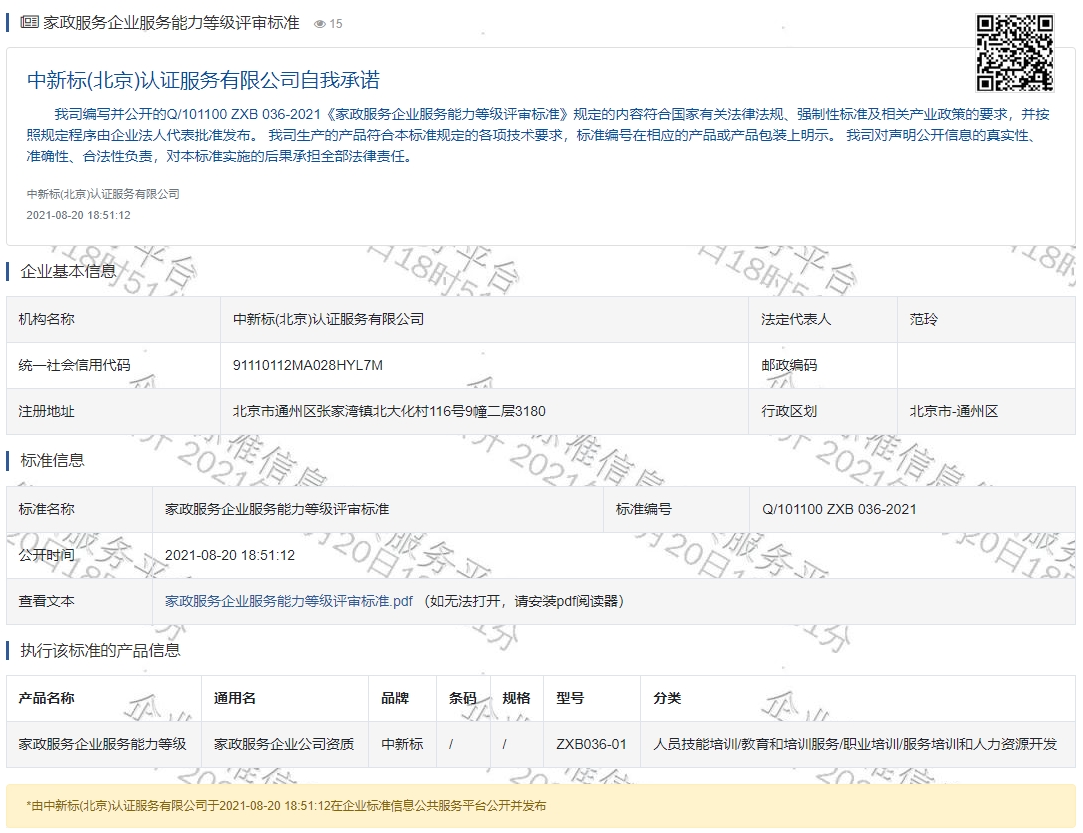Click the 条码 column header
The image size is (1083, 833).
click(463, 698)
